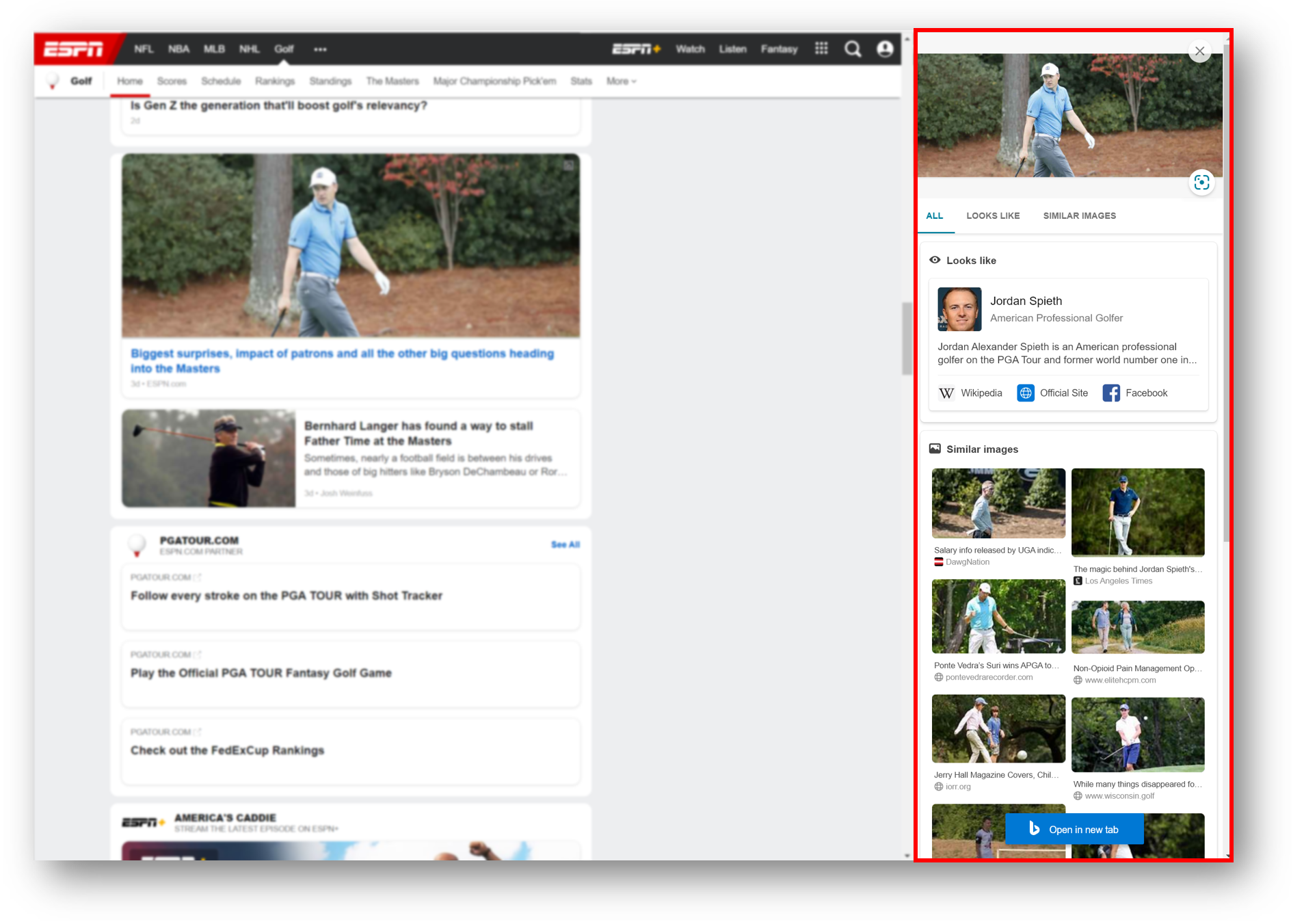Click Jordan Spieth's portrait thumbnail
Viewport: 1304px width, 924px height.
point(959,309)
